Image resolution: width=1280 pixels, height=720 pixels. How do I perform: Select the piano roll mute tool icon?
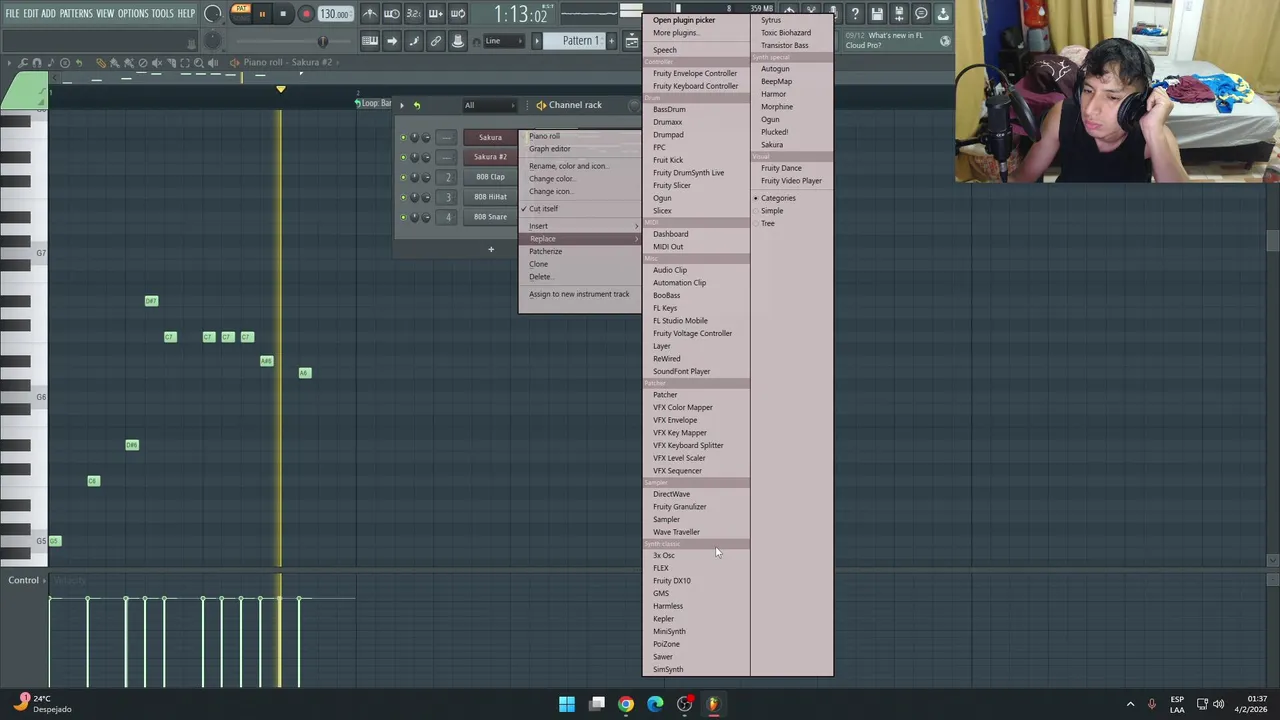click(x=157, y=63)
